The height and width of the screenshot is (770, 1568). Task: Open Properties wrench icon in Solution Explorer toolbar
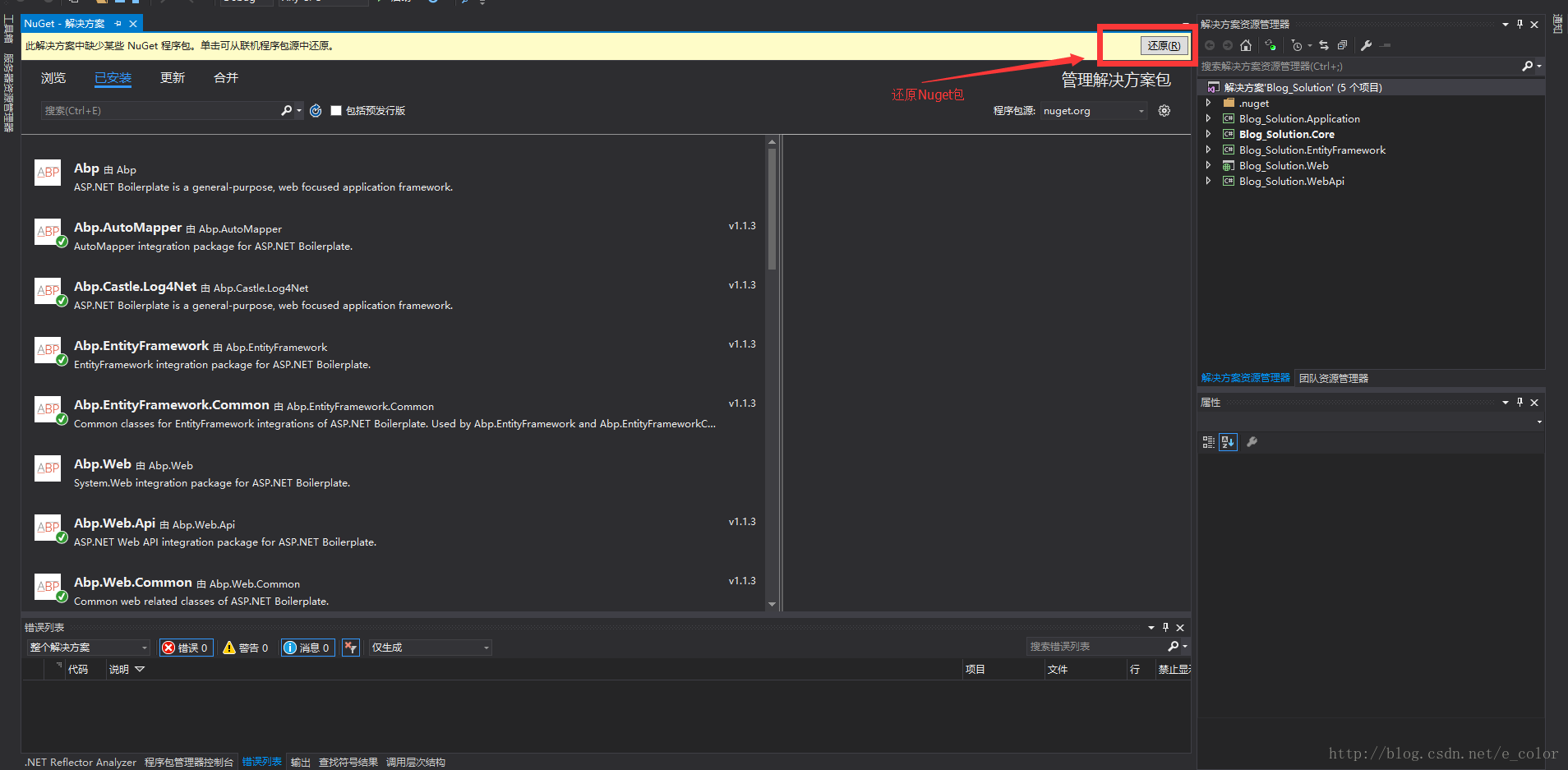click(1367, 45)
